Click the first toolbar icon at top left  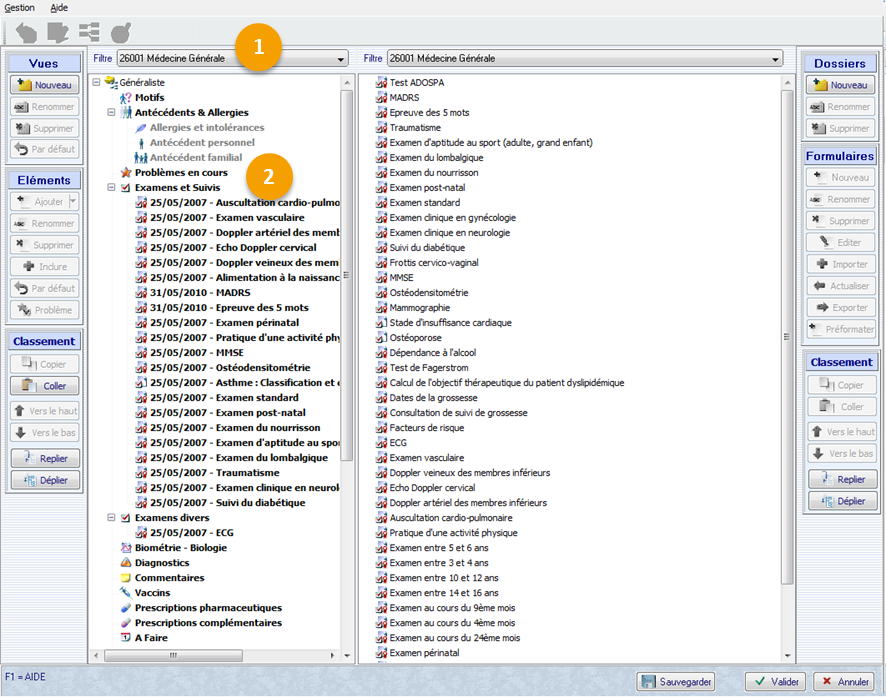(26, 33)
